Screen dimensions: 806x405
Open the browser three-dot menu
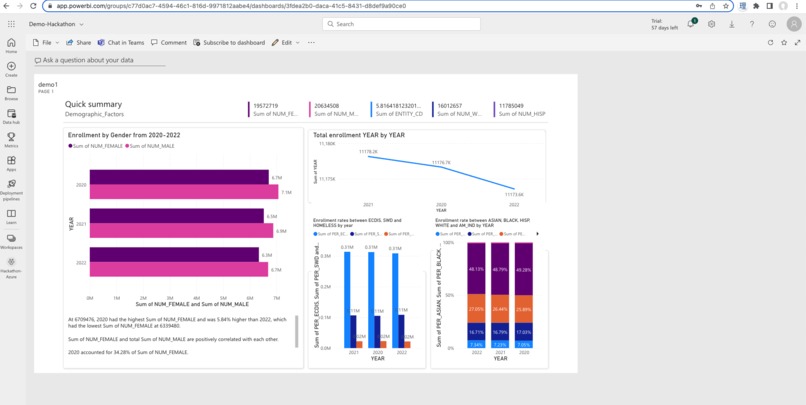pos(798,6)
